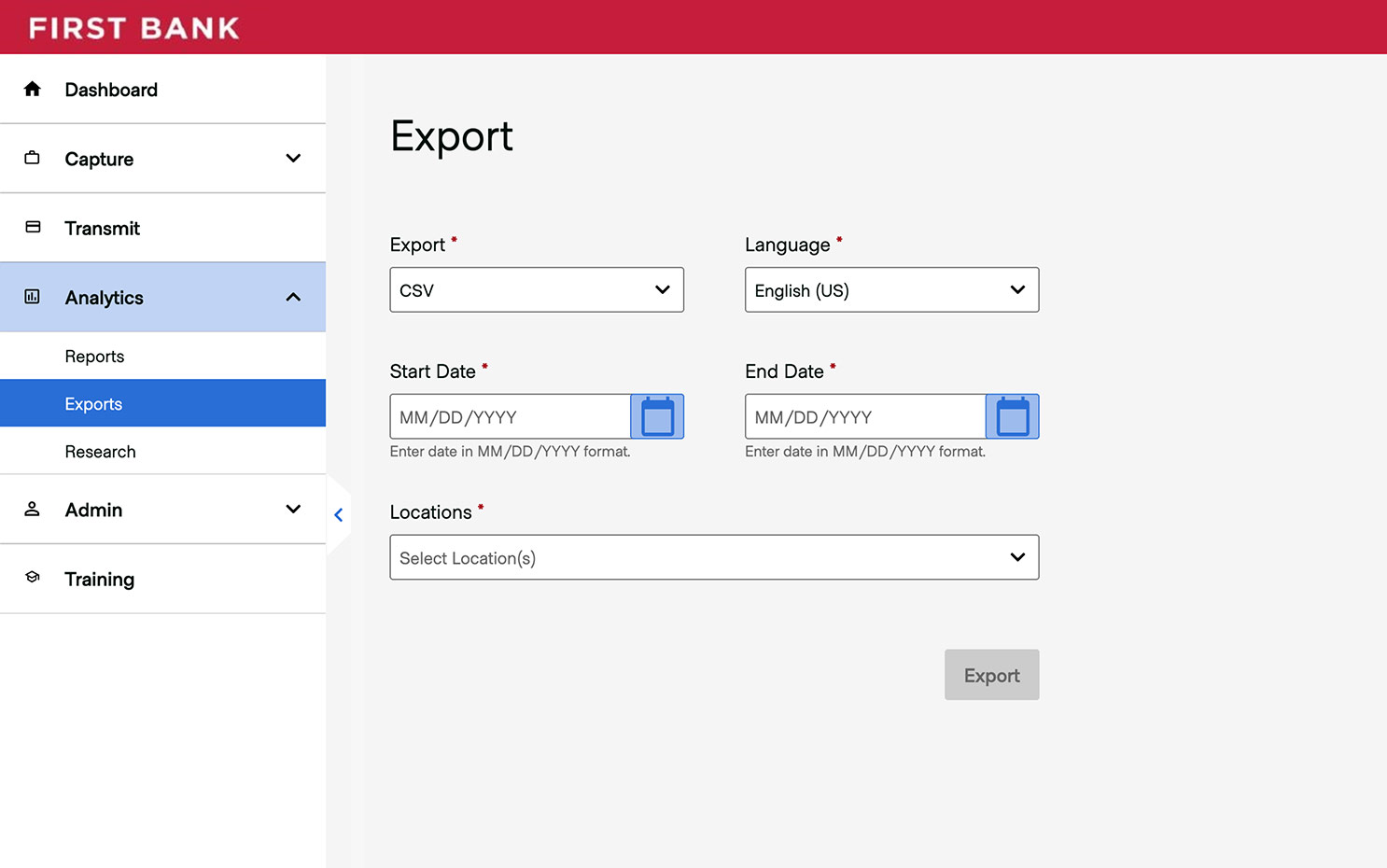The height and width of the screenshot is (868, 1387).
Task: Go to Dashboard in the sidebar
Action: coord(162,89)
